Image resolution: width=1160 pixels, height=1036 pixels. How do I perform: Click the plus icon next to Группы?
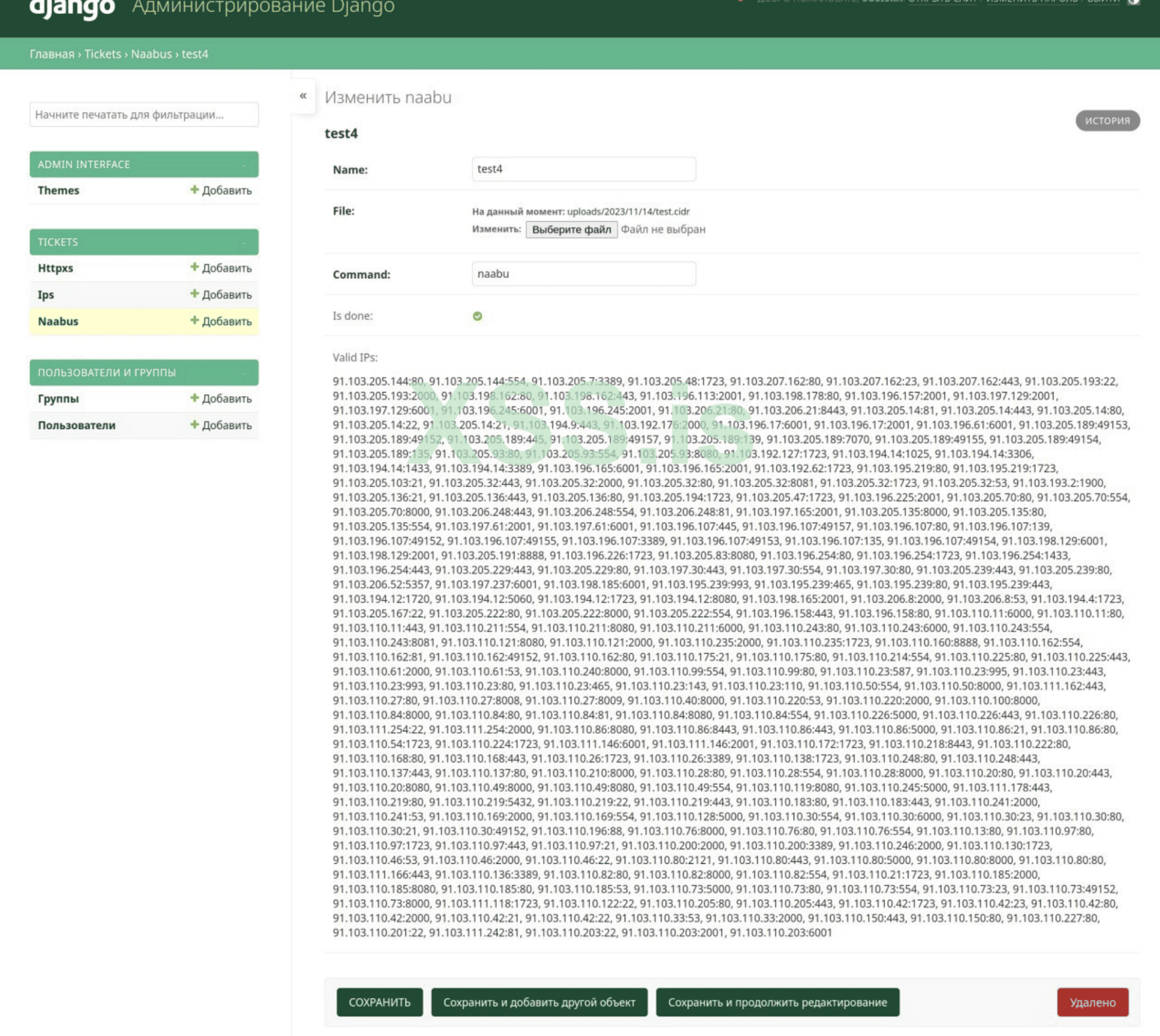195,398
